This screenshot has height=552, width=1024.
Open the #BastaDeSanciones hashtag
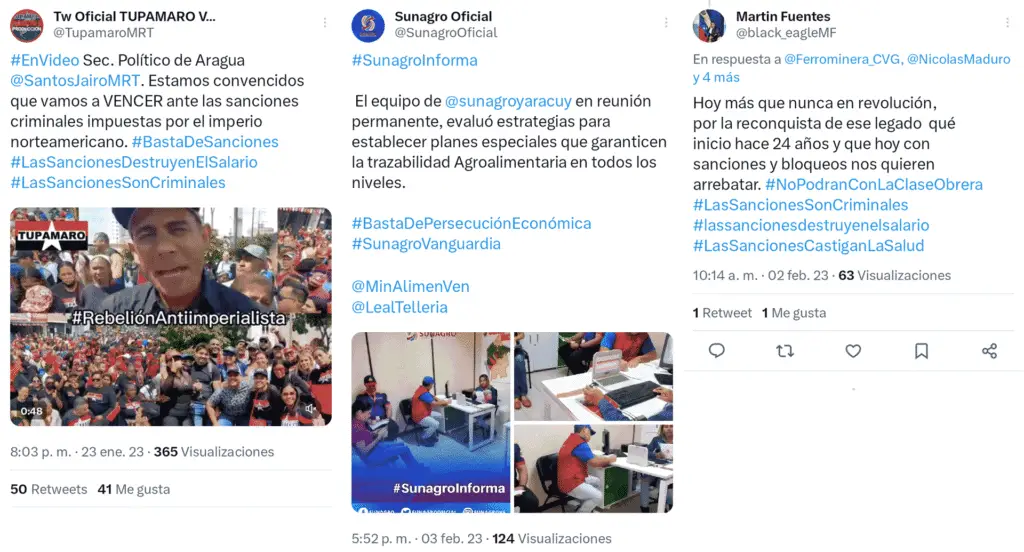[205, 142]
